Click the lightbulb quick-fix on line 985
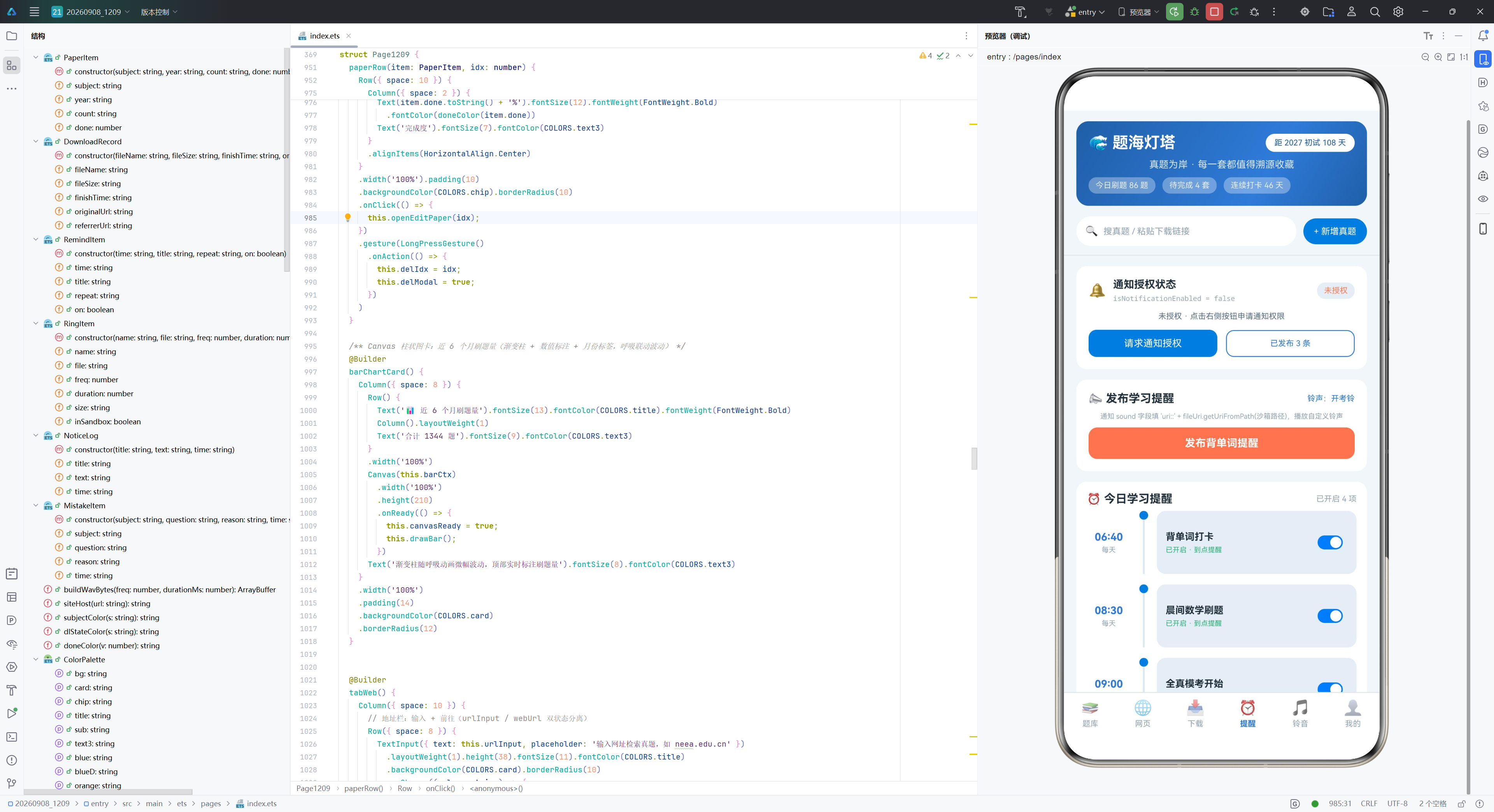Image resolution: width=1494 pixels, height=812 pixels. (348, 218)
